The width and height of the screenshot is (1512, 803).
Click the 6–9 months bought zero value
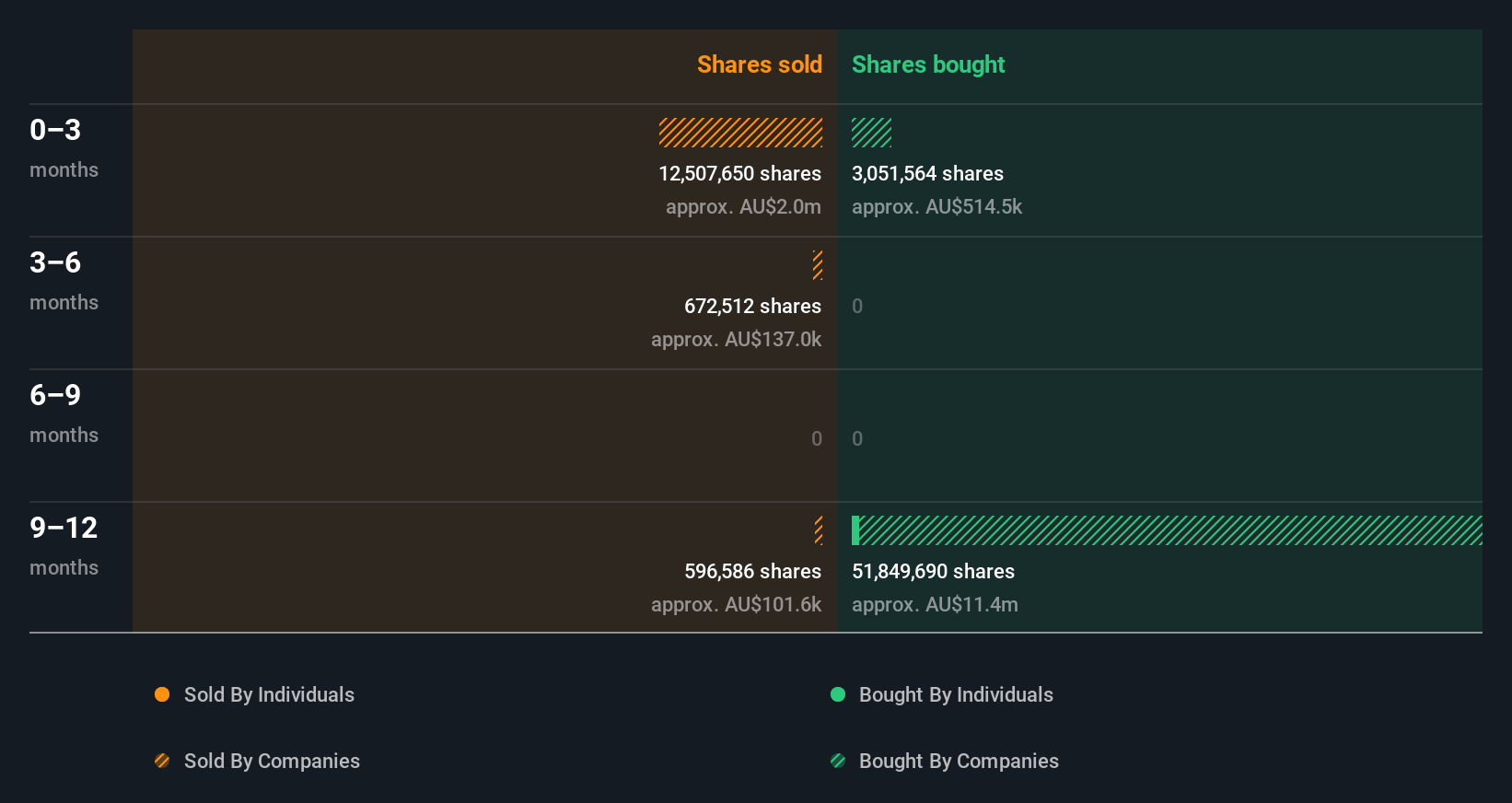point(857,438)
